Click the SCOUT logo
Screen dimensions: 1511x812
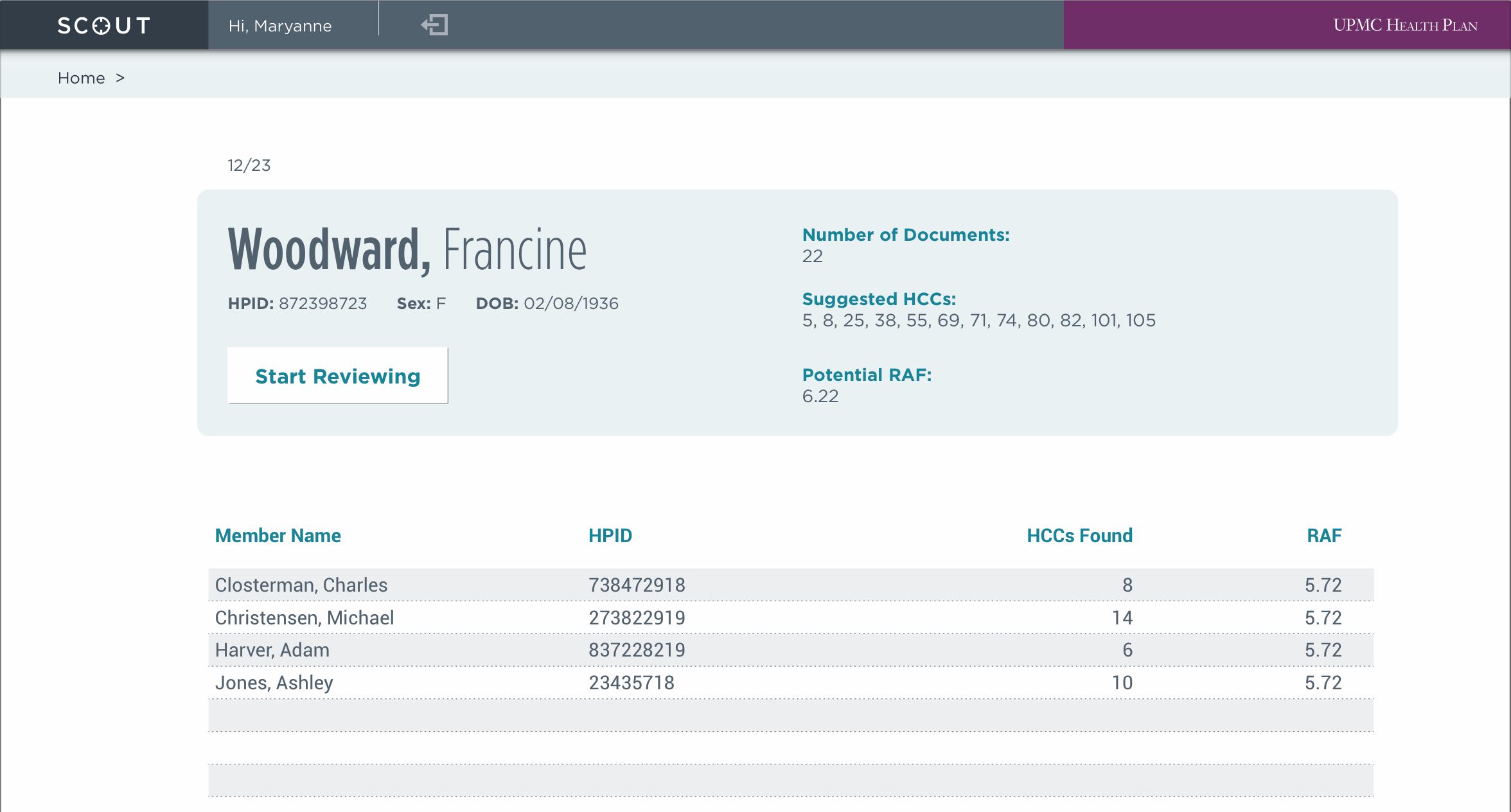tap(104, 25)
